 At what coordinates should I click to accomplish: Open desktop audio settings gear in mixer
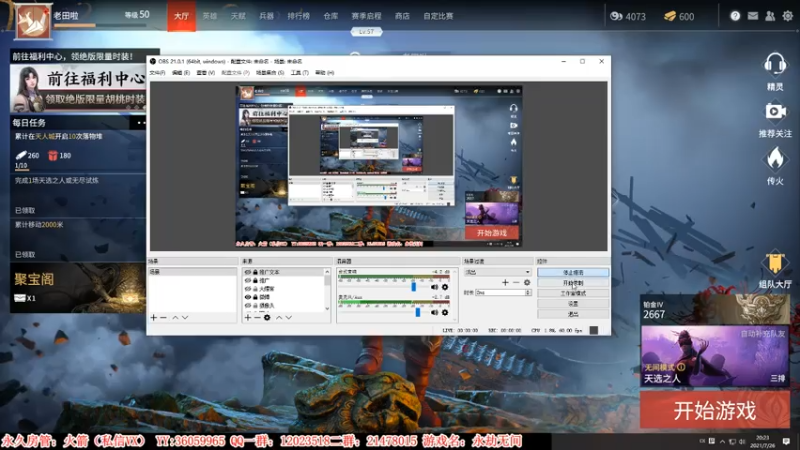[445, 287]
